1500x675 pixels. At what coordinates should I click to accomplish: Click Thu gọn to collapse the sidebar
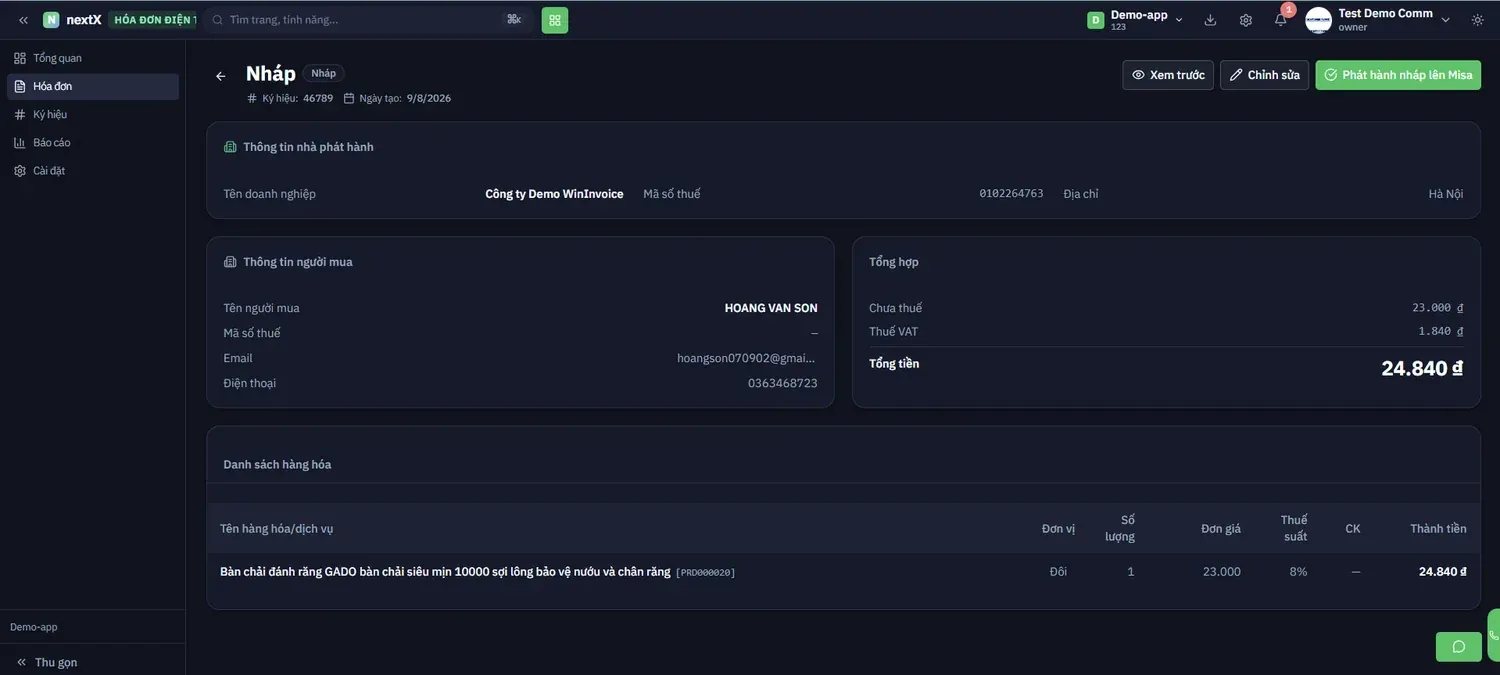click(x=47, y=662)
